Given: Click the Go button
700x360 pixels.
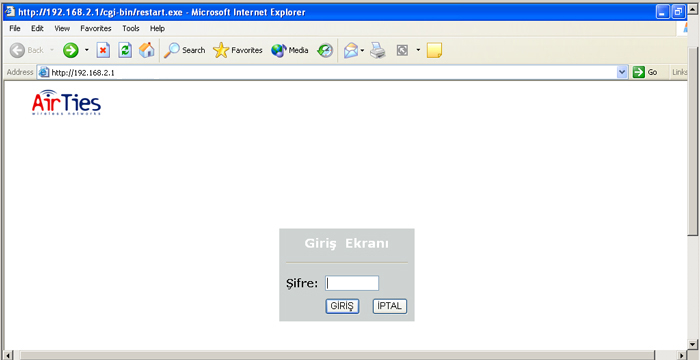Looking at the screenshot, I should click(x=646, y=72).
